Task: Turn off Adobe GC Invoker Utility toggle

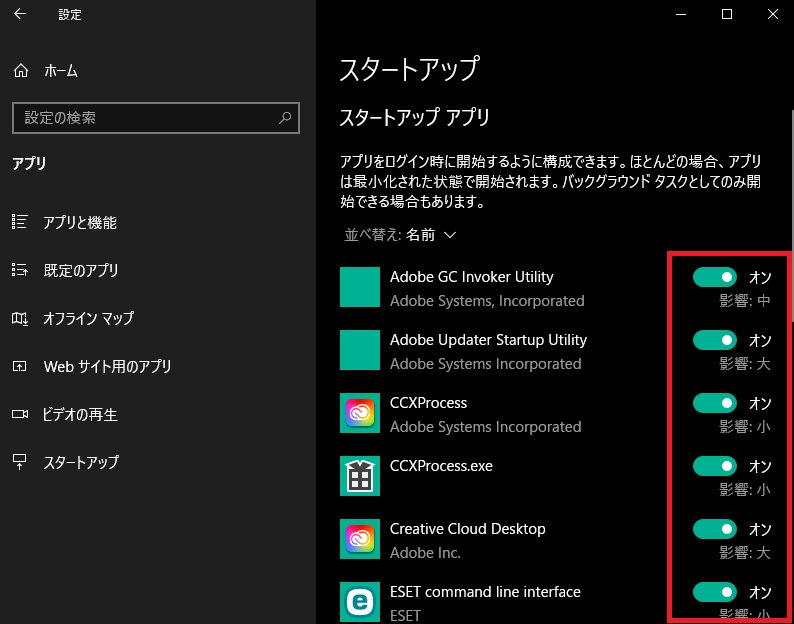Action: pos(714,277)
